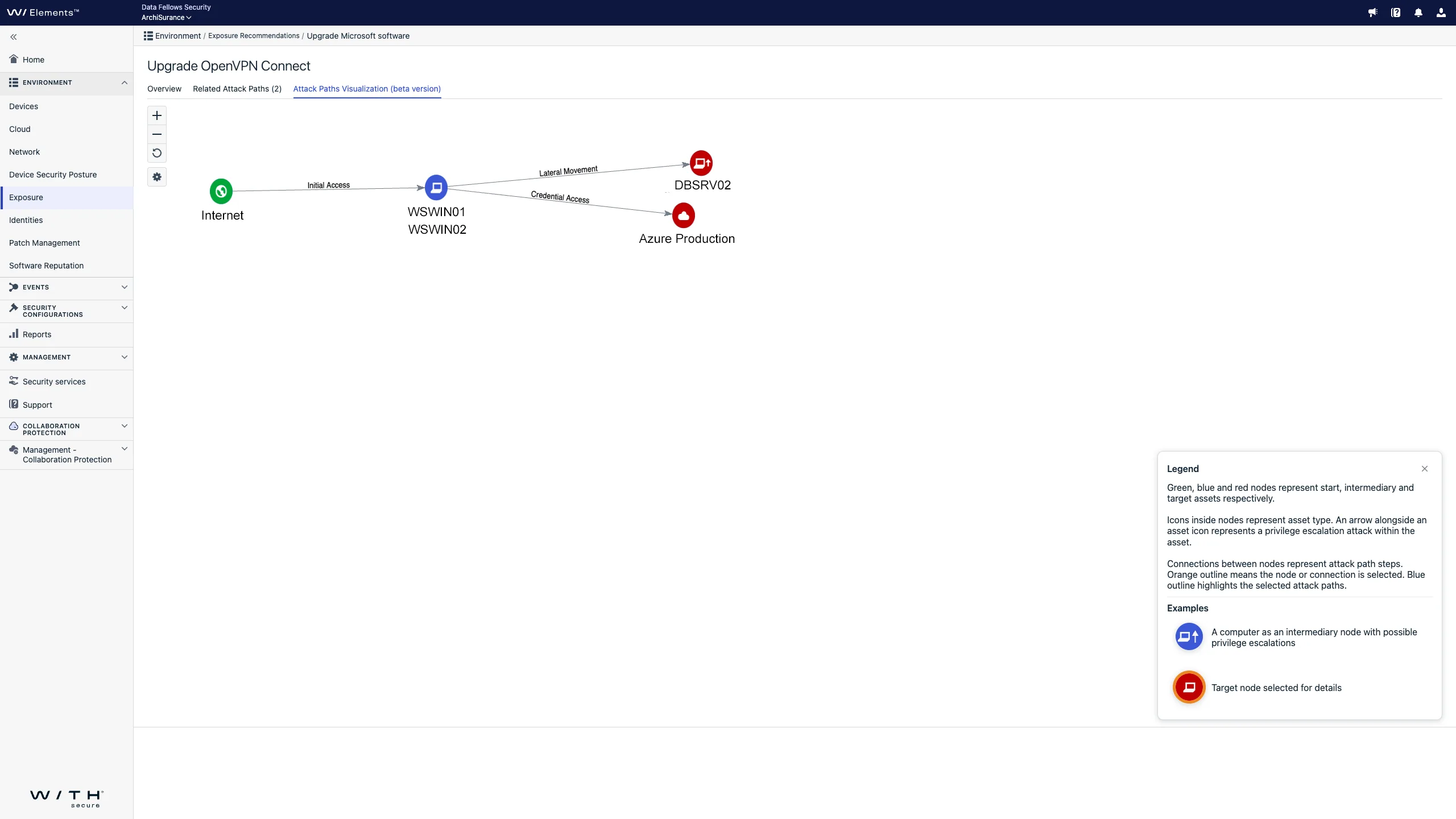Select the Azure Production cloud node
The width and height of the screenshot is (1456, 819).
pos(684,216)
